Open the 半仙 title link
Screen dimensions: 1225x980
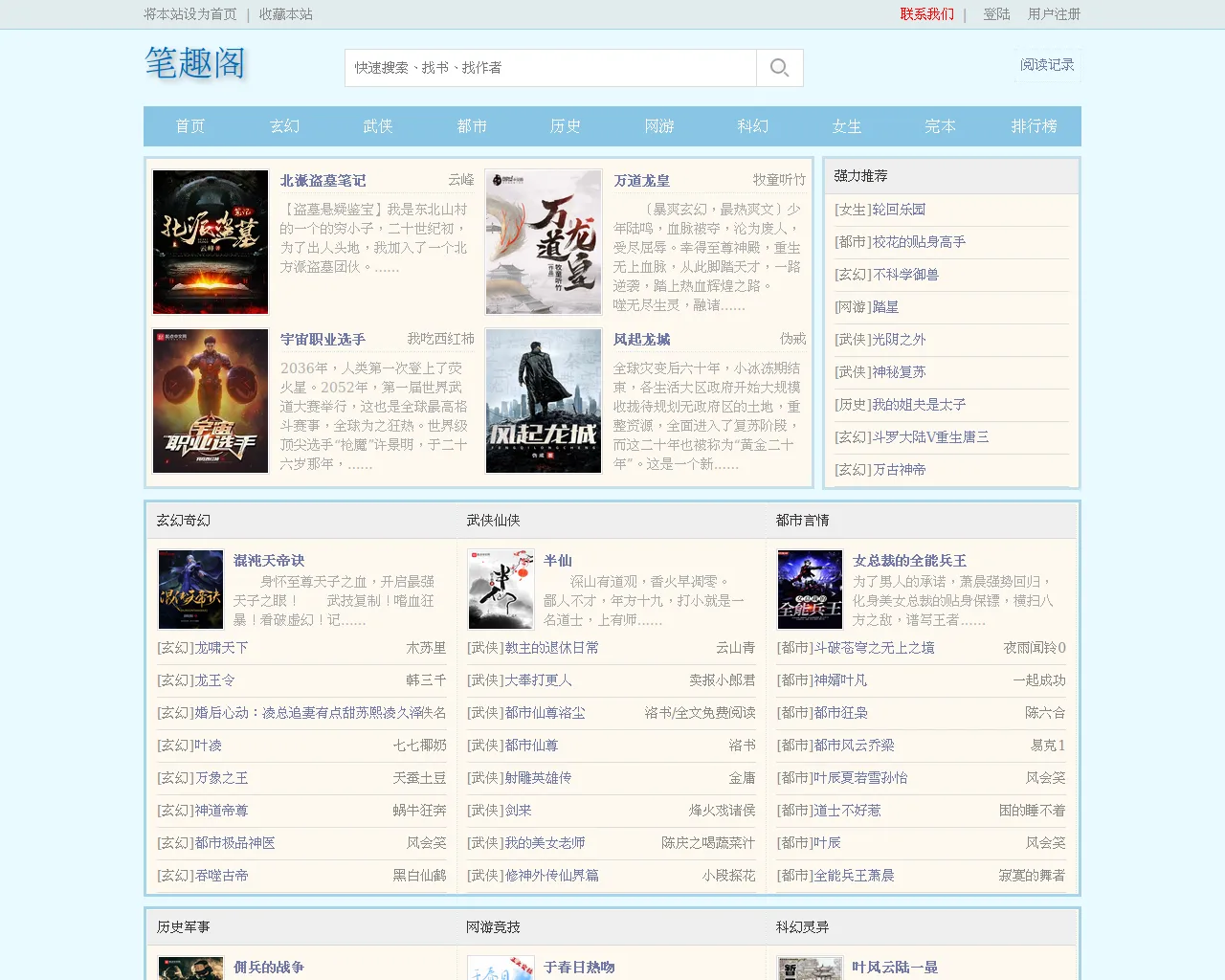pos(557,561)
